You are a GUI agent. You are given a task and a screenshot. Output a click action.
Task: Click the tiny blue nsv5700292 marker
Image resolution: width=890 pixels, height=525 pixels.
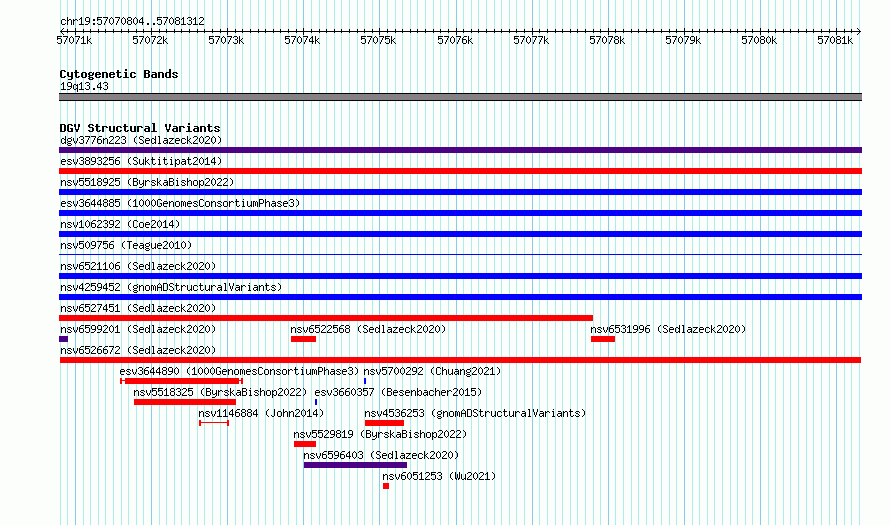[365, 381]
